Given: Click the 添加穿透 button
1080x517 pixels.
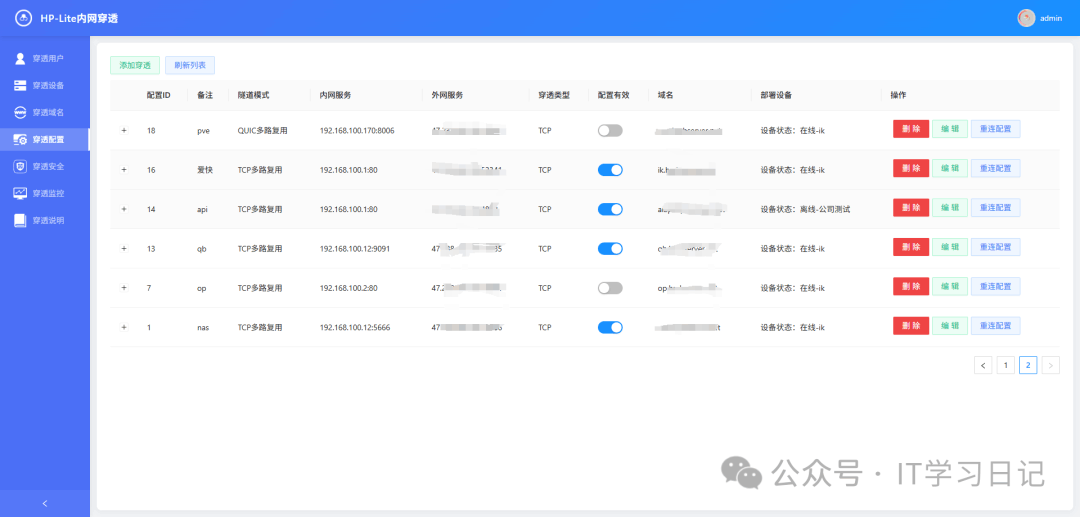Looking at the screenshot, I should (134, 65).
